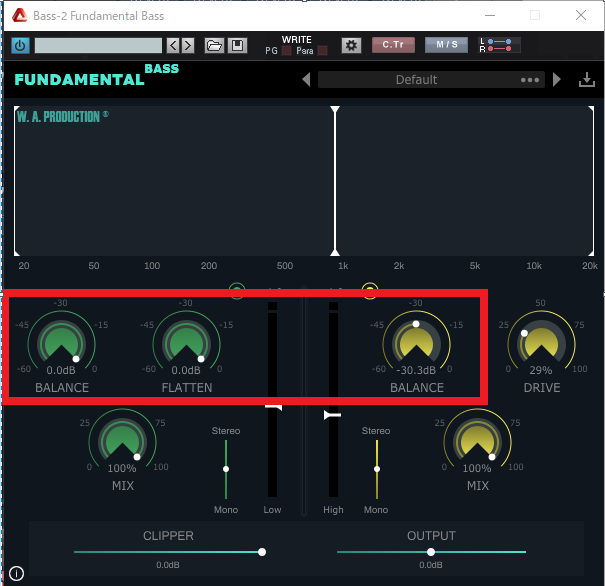Click the OUTPUT slider handle

[431, 552]
